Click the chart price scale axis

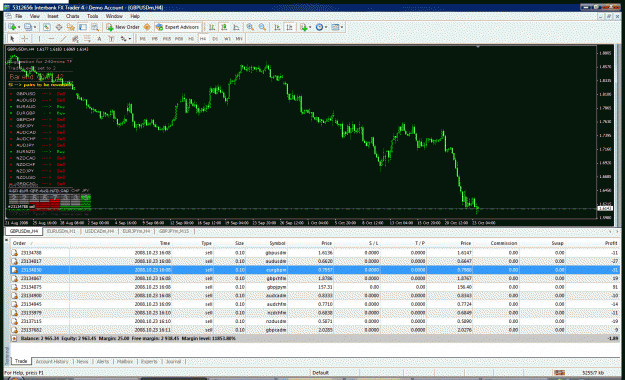(606, 132)
